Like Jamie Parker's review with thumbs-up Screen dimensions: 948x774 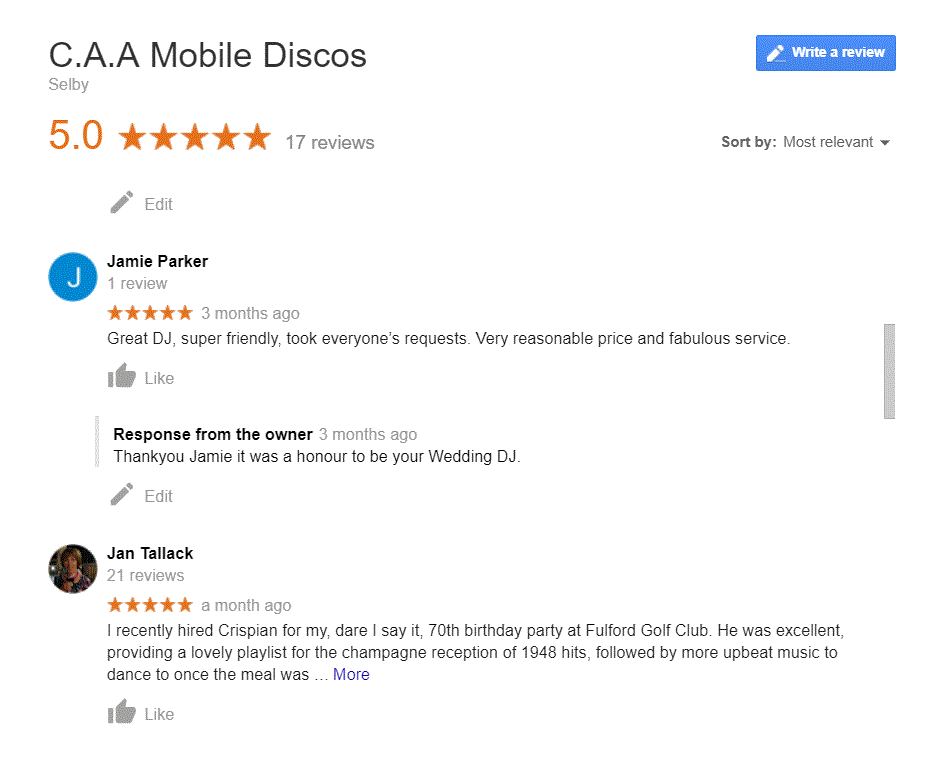(x=122, y=377)
